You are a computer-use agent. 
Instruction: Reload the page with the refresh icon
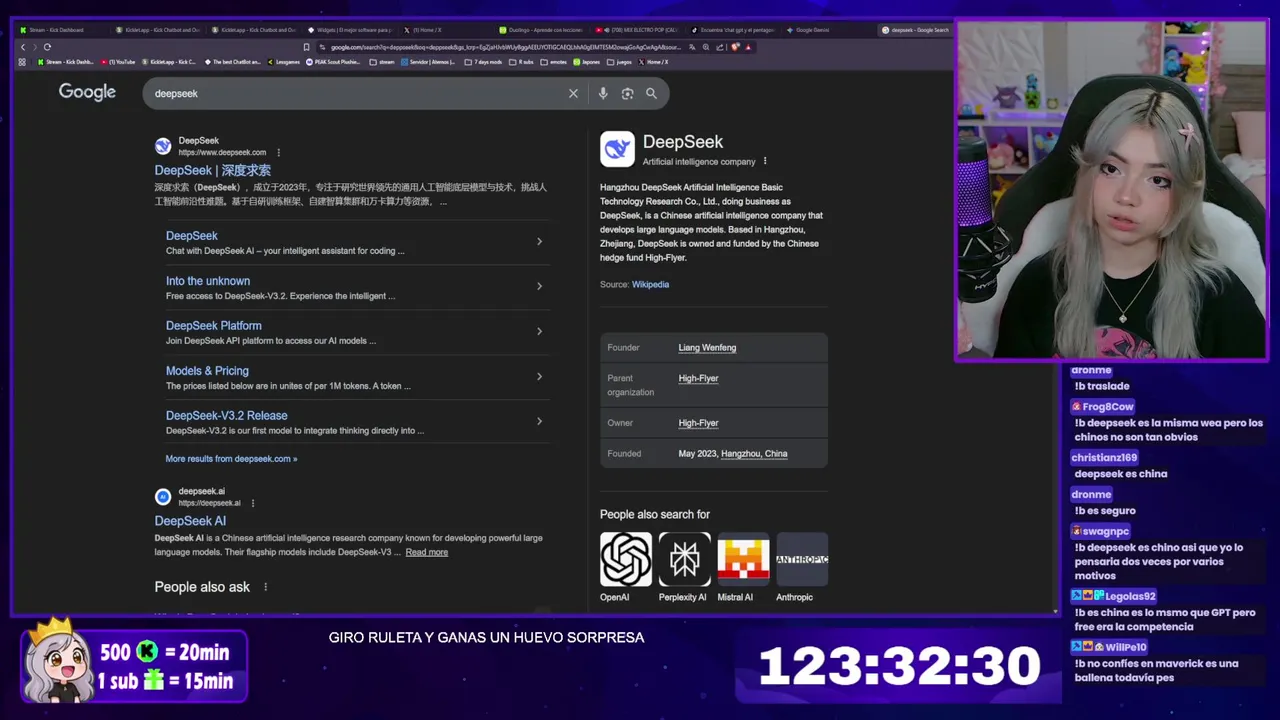(47, 47)
